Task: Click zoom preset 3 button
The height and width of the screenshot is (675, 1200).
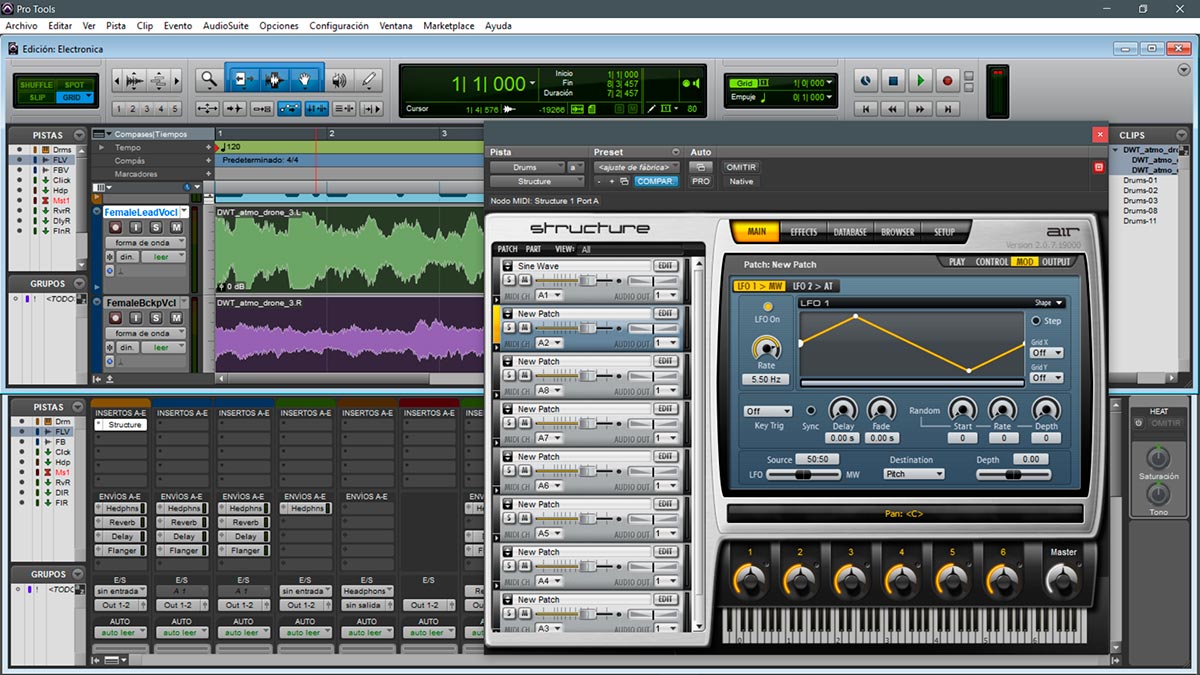Action: pos(147,109)
